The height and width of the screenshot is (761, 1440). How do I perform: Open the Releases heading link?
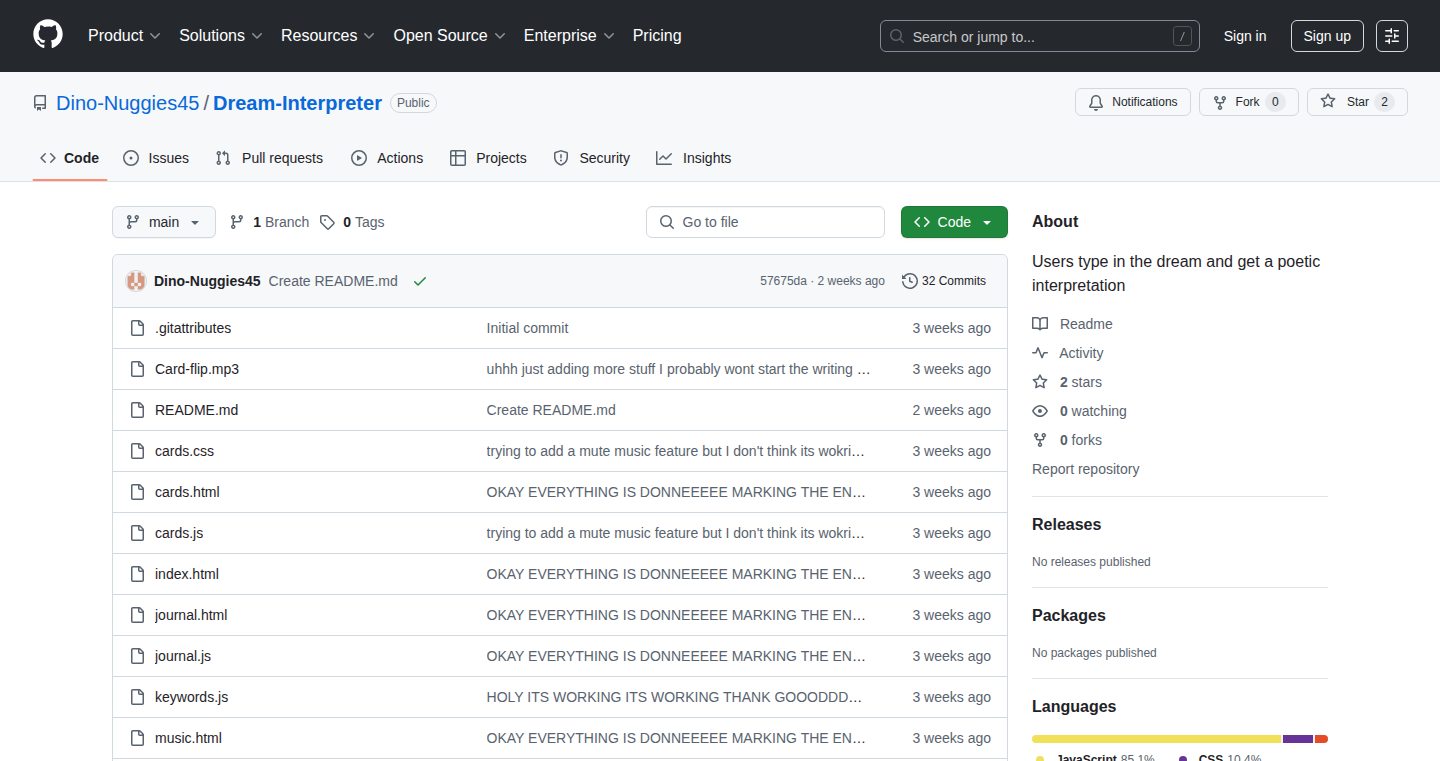[1066, 524]
